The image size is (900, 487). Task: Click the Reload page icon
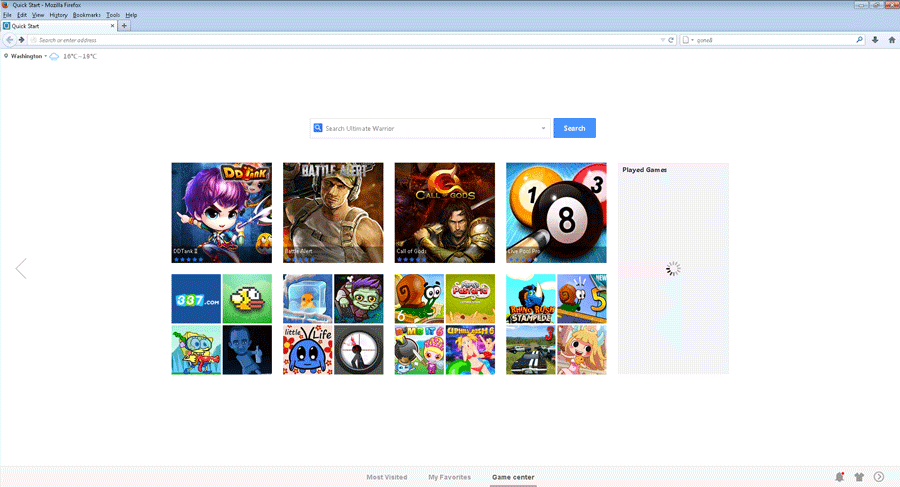pos(671,40)
